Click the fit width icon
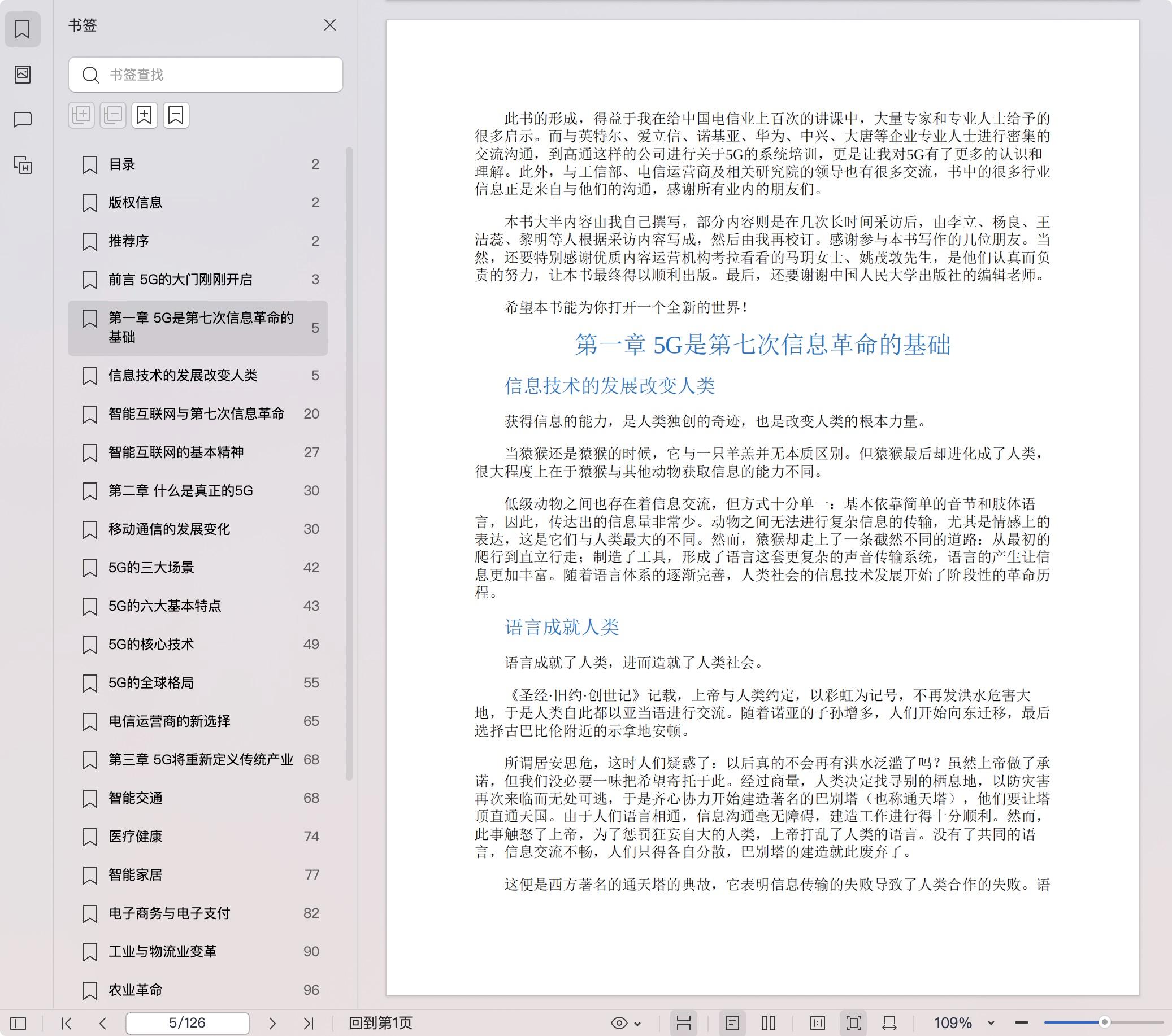The height and width of the screenshot is (1036, 1172). [889, 1023]
